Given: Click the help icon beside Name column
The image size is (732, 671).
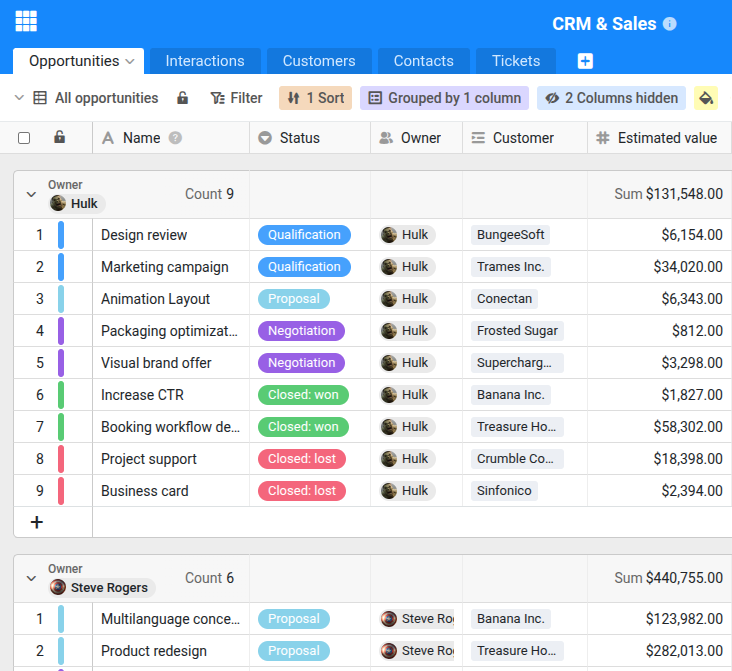Looking at the screenshot, I should [175, 138].
